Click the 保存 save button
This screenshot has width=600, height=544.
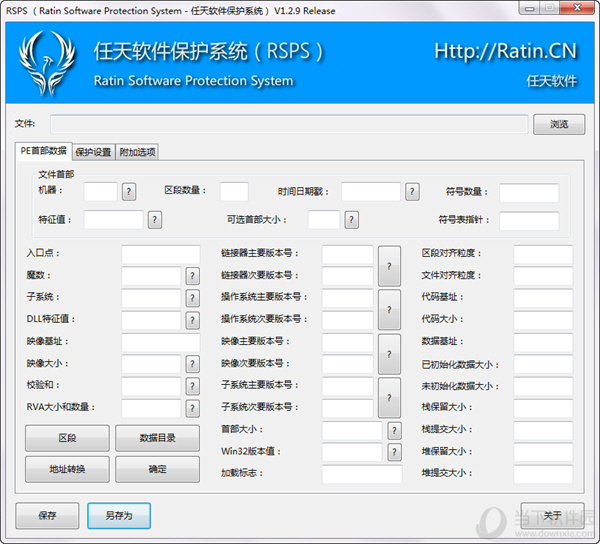47,516
